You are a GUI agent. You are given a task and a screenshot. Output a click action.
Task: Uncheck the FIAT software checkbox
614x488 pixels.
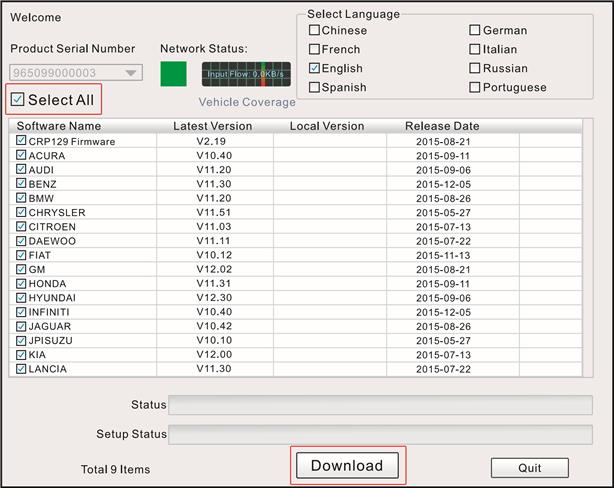21,255
